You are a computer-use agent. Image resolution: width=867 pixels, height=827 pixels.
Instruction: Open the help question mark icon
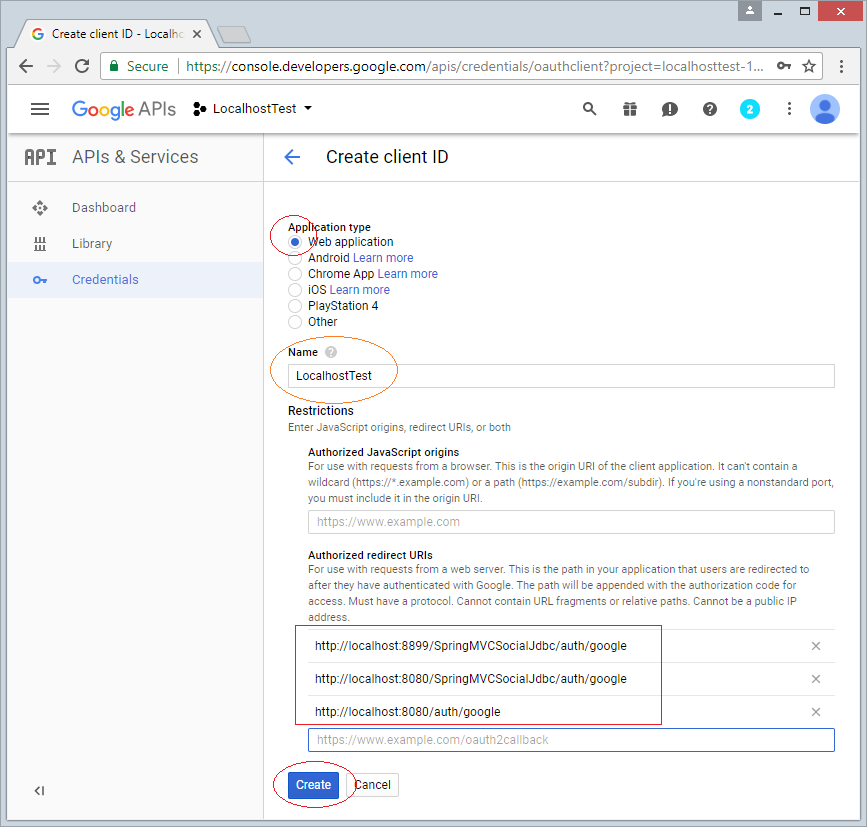710,109
